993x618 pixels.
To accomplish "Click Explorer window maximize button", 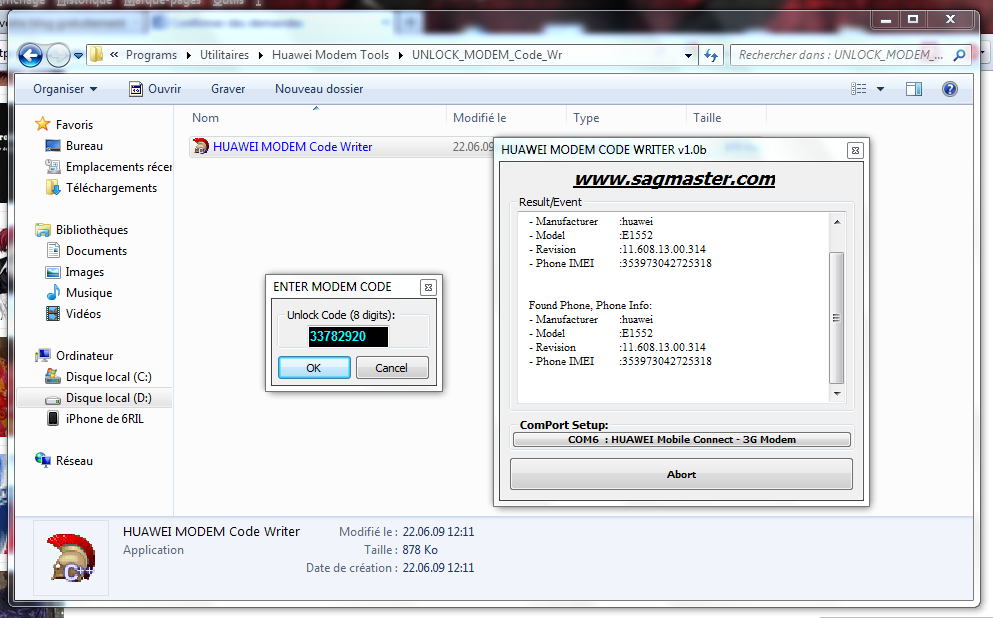I will 913,19.
